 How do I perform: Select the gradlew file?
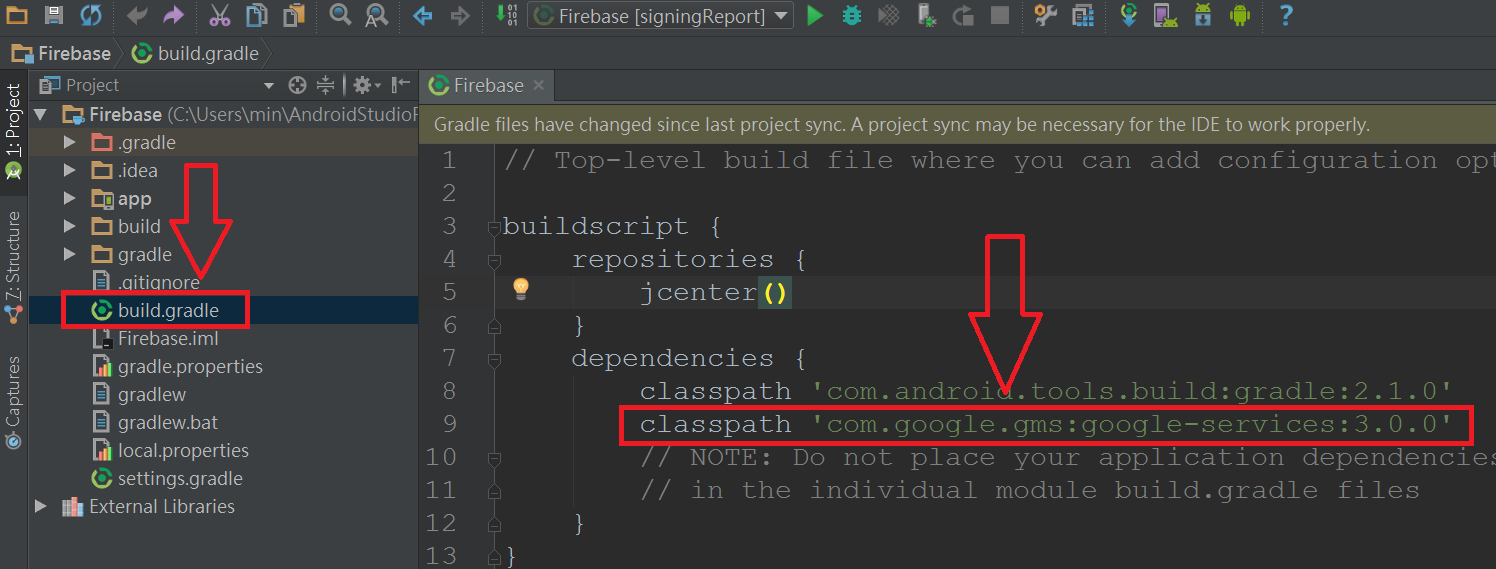[x=139, y=394]
